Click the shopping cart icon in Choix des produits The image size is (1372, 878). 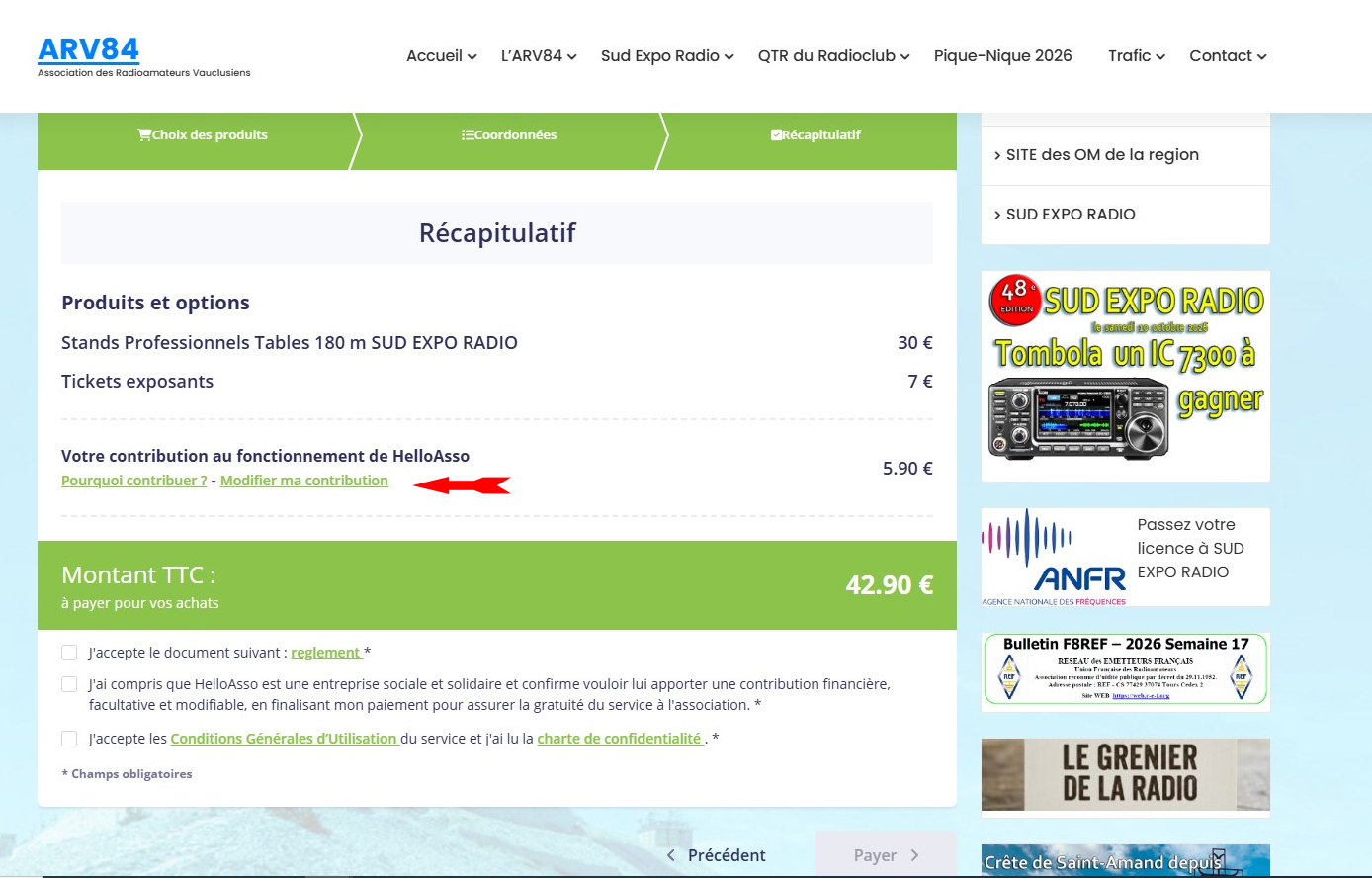pos(144,135)
